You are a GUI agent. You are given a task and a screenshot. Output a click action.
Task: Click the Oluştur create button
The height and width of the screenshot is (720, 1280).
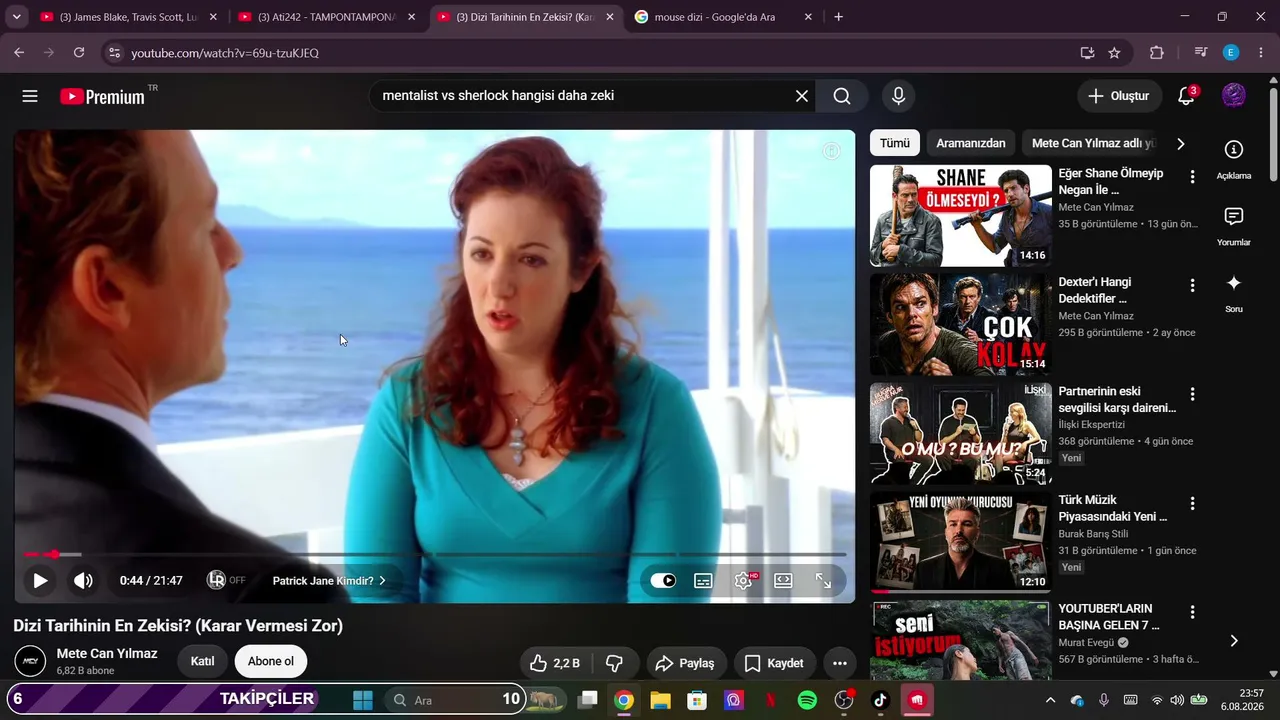pyautogui.click(x=1119, y=96)
